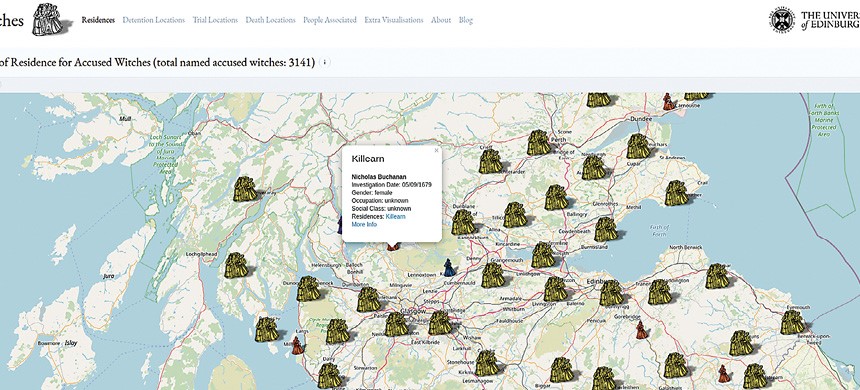Click yellow witch cluster east of Glasgow
The width and height of the screenshot is (860, 390).
pyautogui.click(x=440, y=323)
